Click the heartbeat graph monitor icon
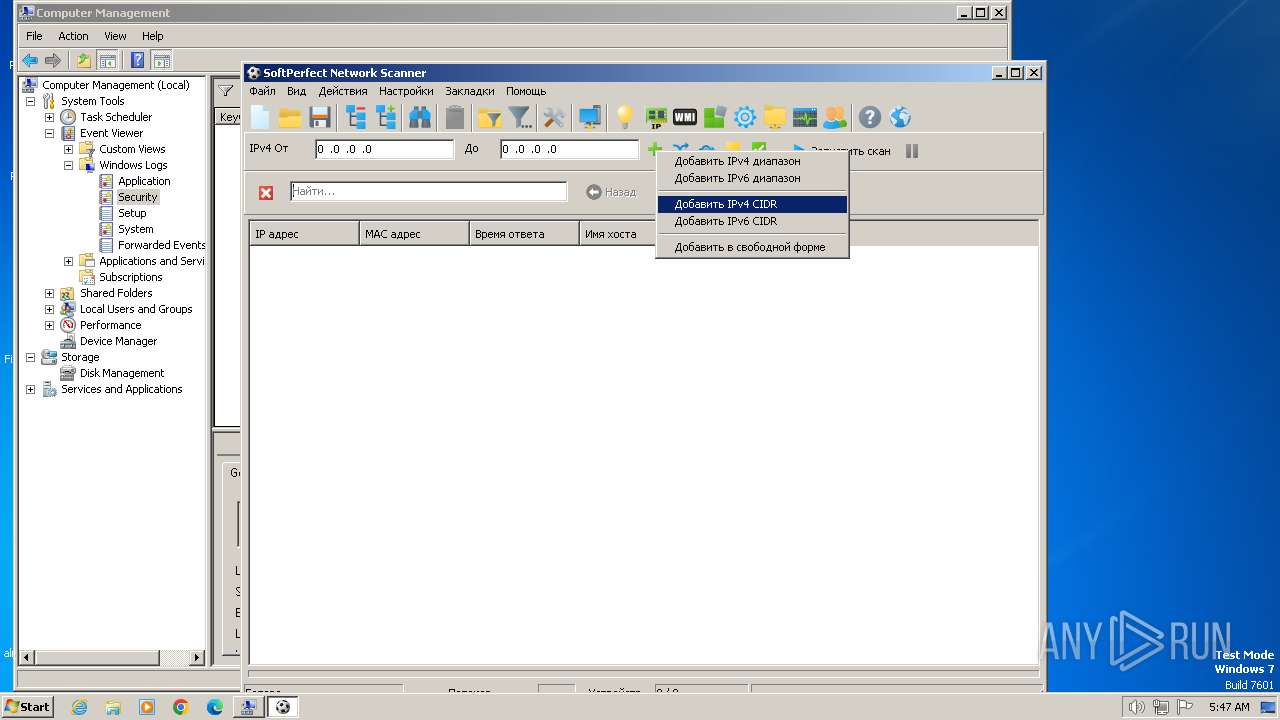This screenshot has height=720, width=1280. tap(805, 118)
